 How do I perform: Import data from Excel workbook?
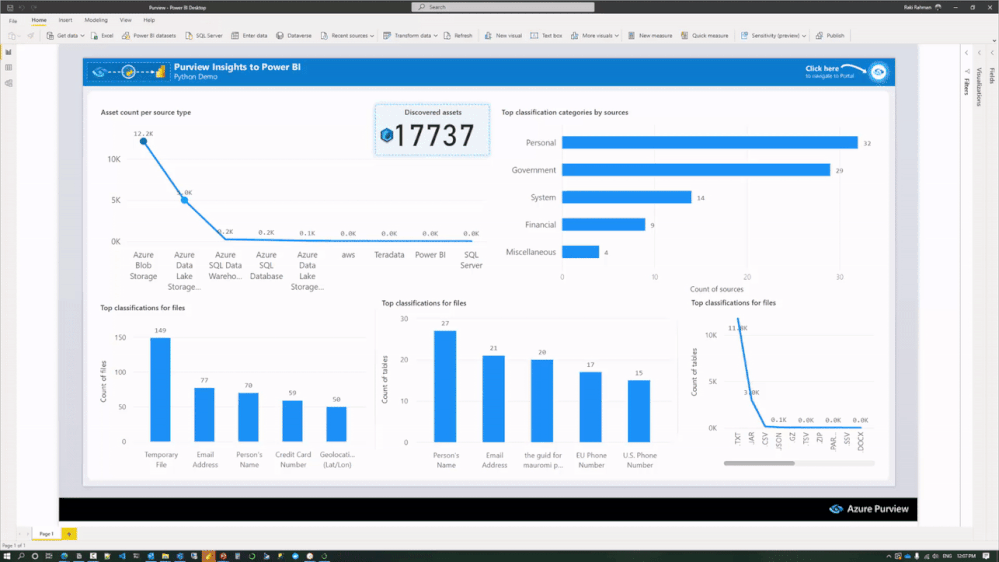(102, 36)
